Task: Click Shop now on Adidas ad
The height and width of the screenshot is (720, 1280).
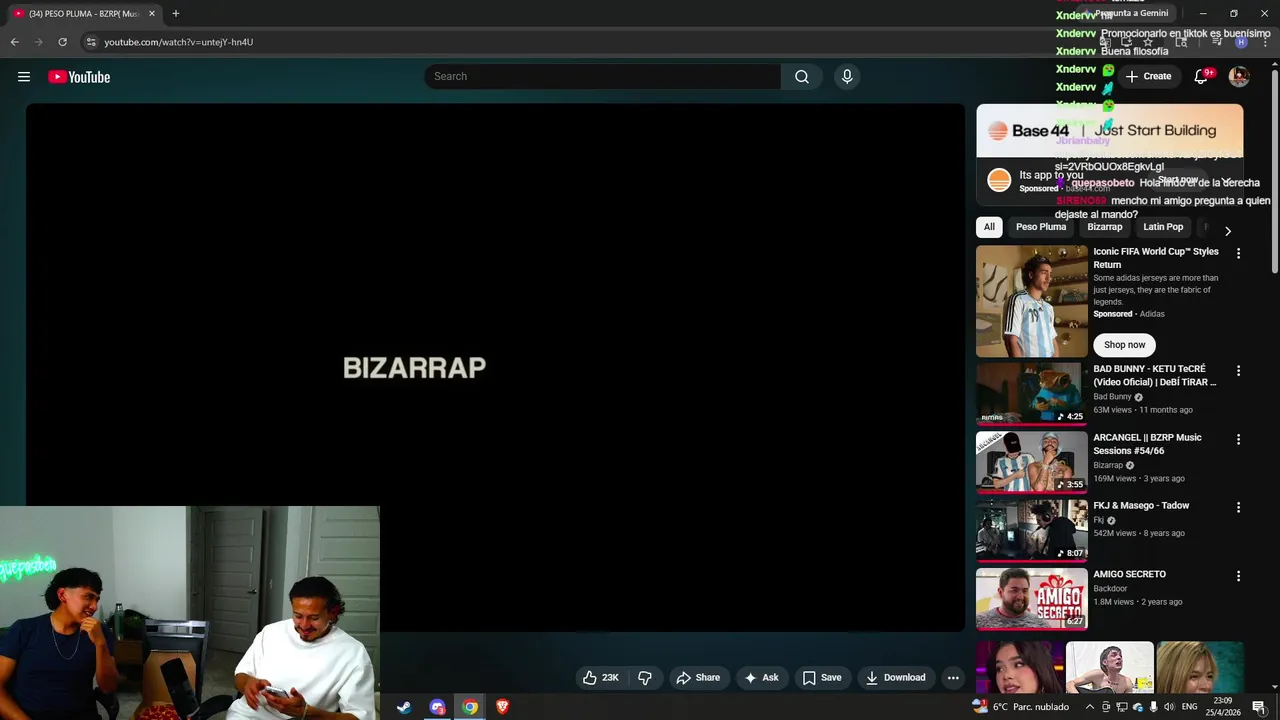Action: coord(1125,345)
